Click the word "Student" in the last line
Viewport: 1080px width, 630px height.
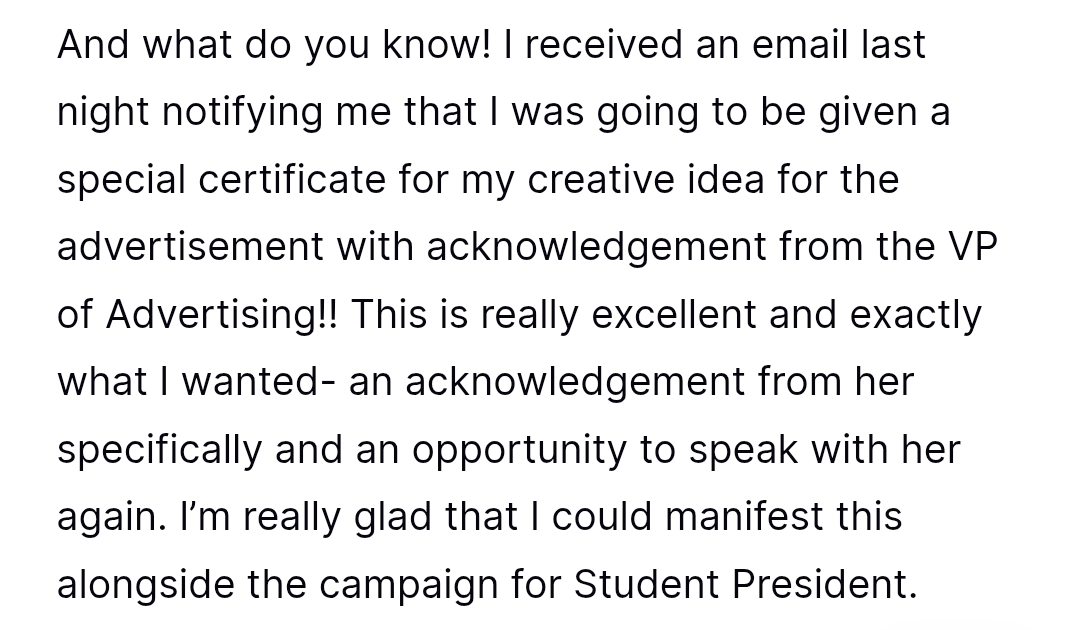(646, 585)
